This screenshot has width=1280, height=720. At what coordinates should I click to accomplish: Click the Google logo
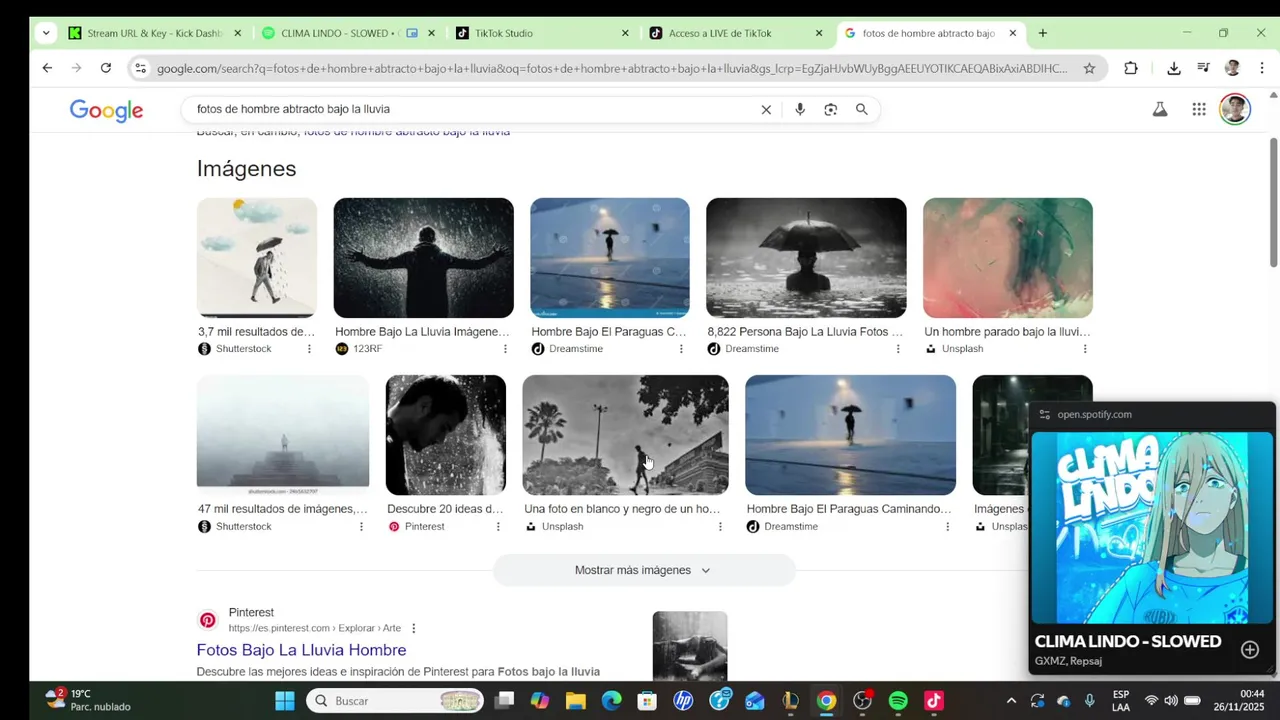106,110
